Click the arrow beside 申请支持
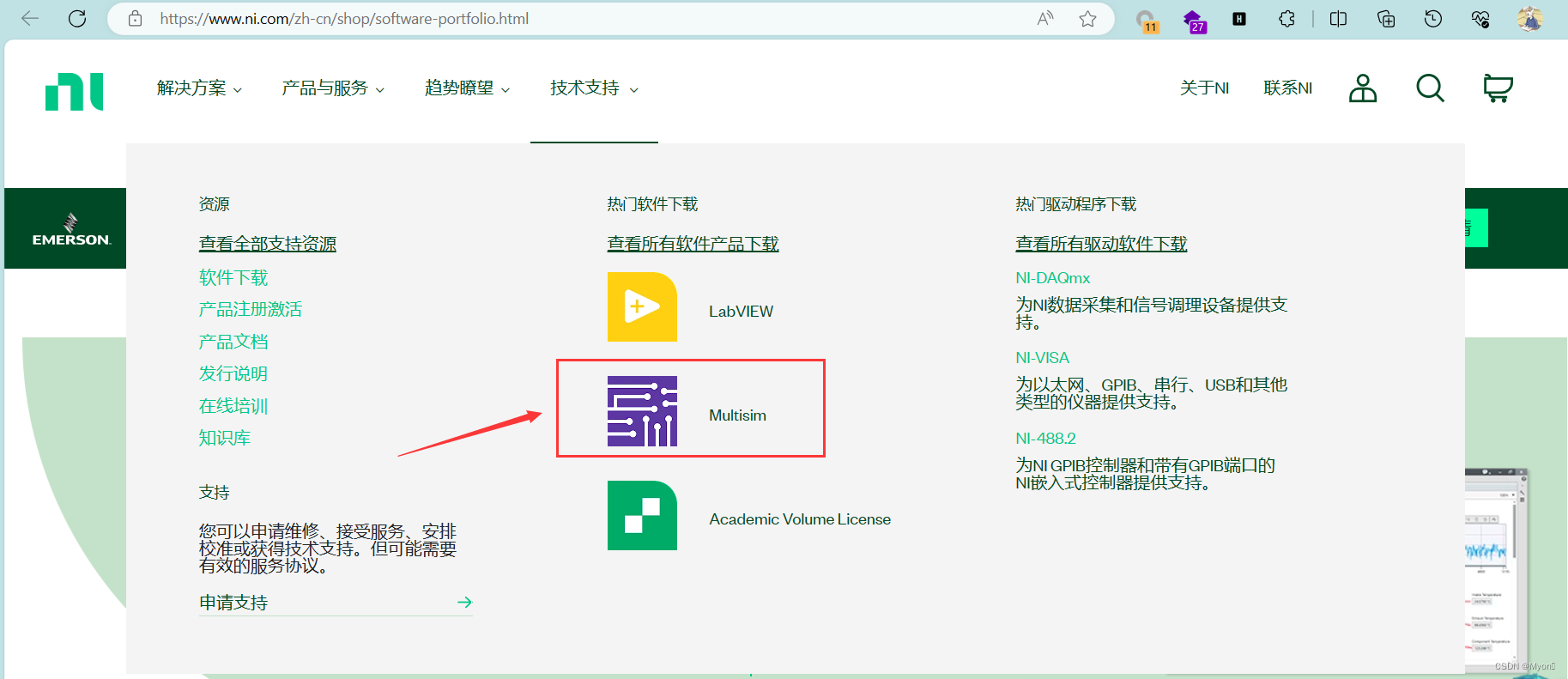 pos(464,603)
